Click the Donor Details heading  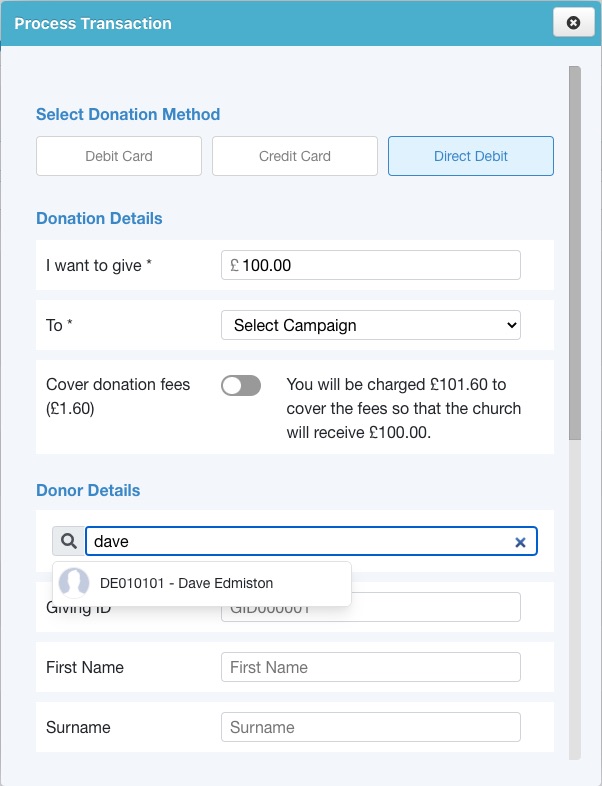pyautogui.click(x=88, y=490)
